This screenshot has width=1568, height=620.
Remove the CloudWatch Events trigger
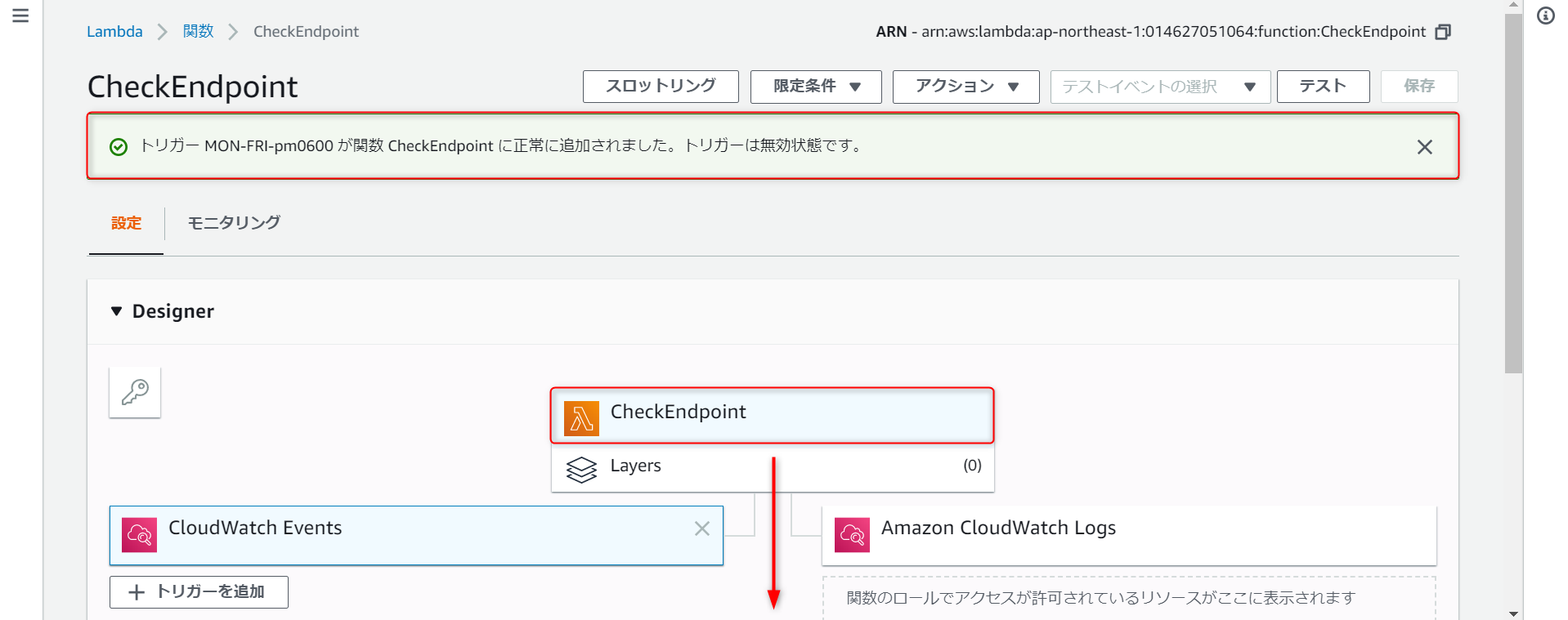[x=701, y=529]
